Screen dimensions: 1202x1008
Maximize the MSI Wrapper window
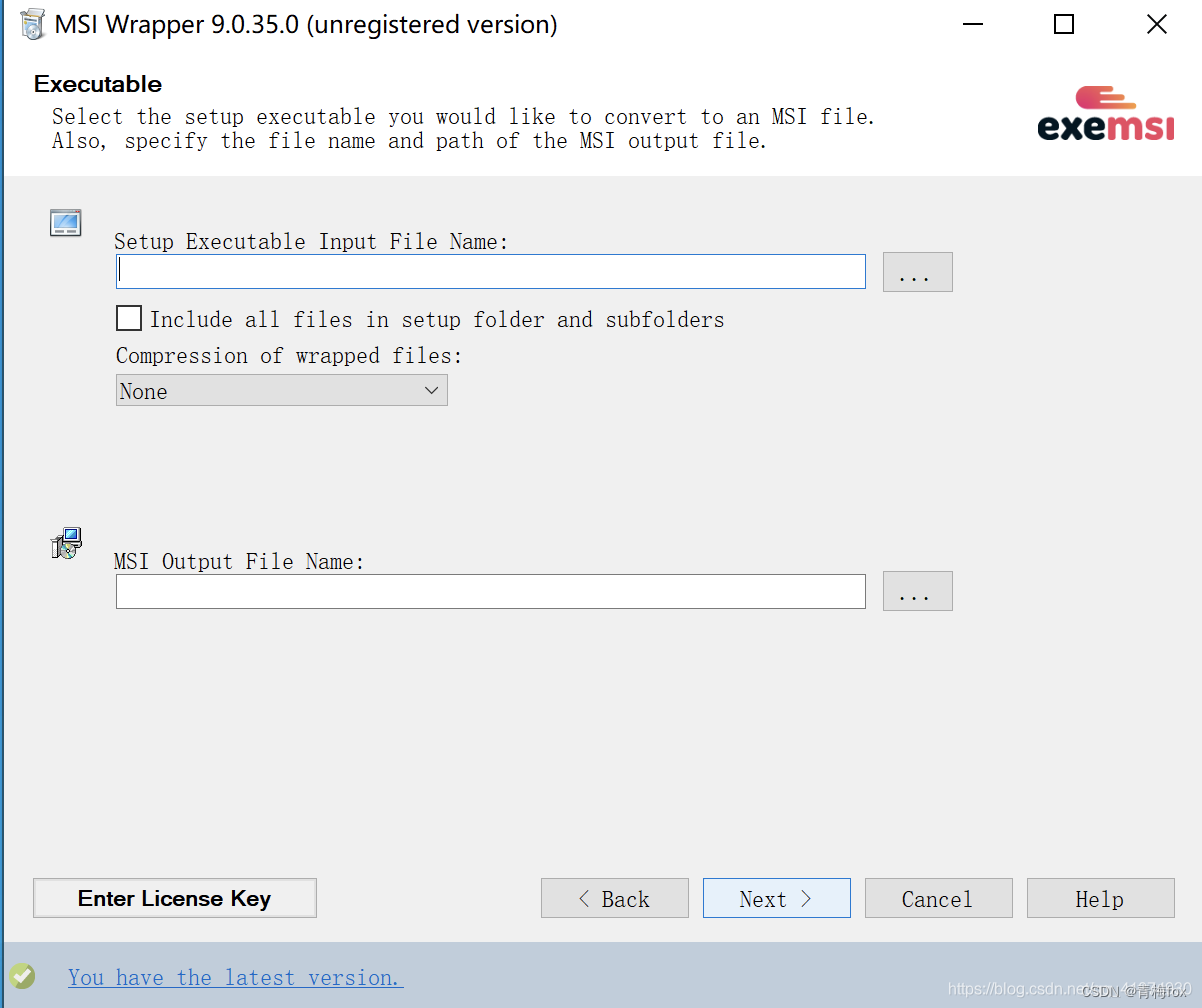pos(1064,24)
